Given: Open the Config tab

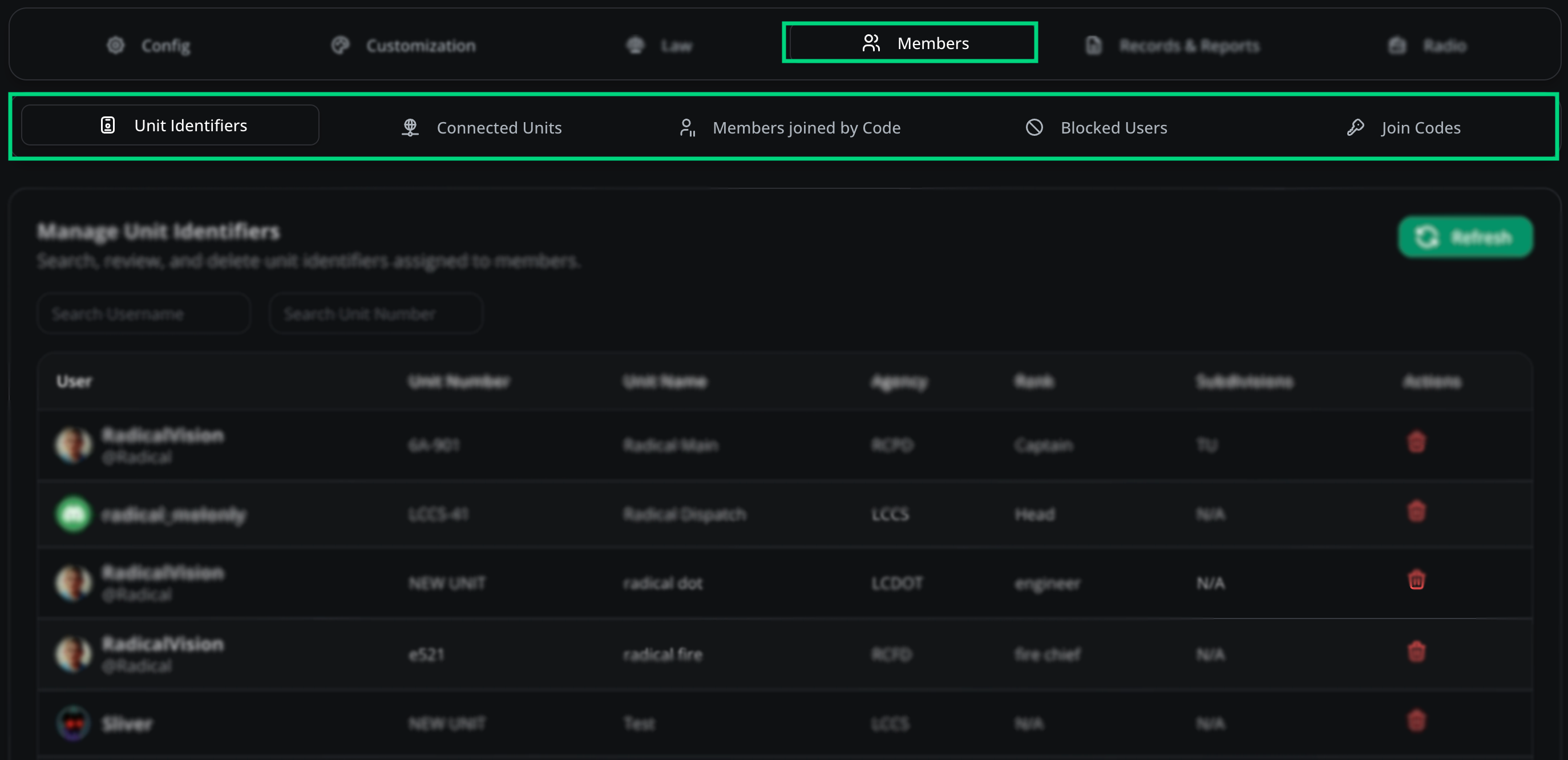Looking at the screenshot, I should pyautogui.click(x=148, y=46).
